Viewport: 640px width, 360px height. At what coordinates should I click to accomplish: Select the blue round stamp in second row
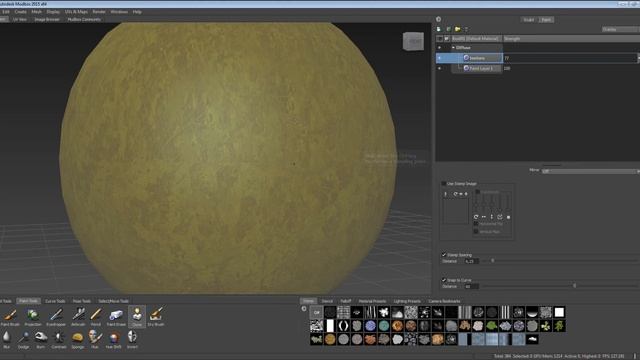pos(370,326)
